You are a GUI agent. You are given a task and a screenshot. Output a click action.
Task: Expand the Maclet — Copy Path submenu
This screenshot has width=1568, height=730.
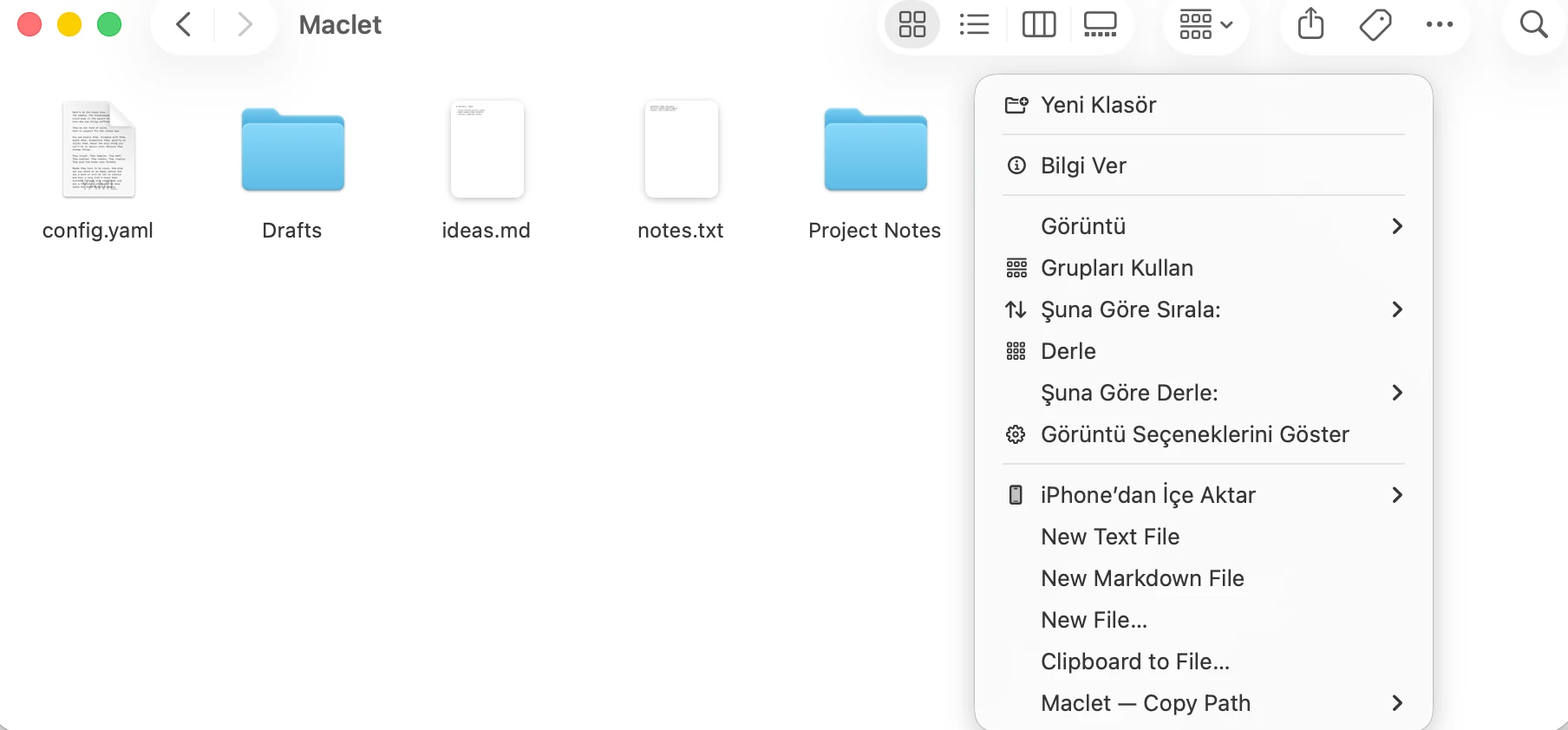[1204, 703]
